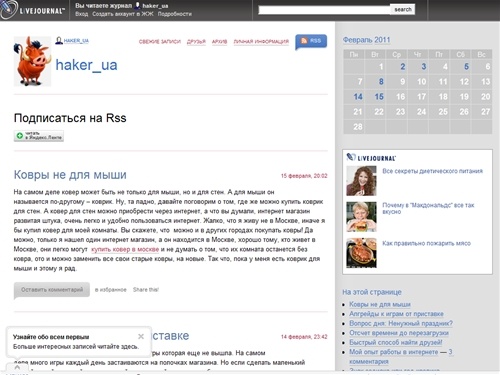
Task: Click the search button
Action: [403, 9]
